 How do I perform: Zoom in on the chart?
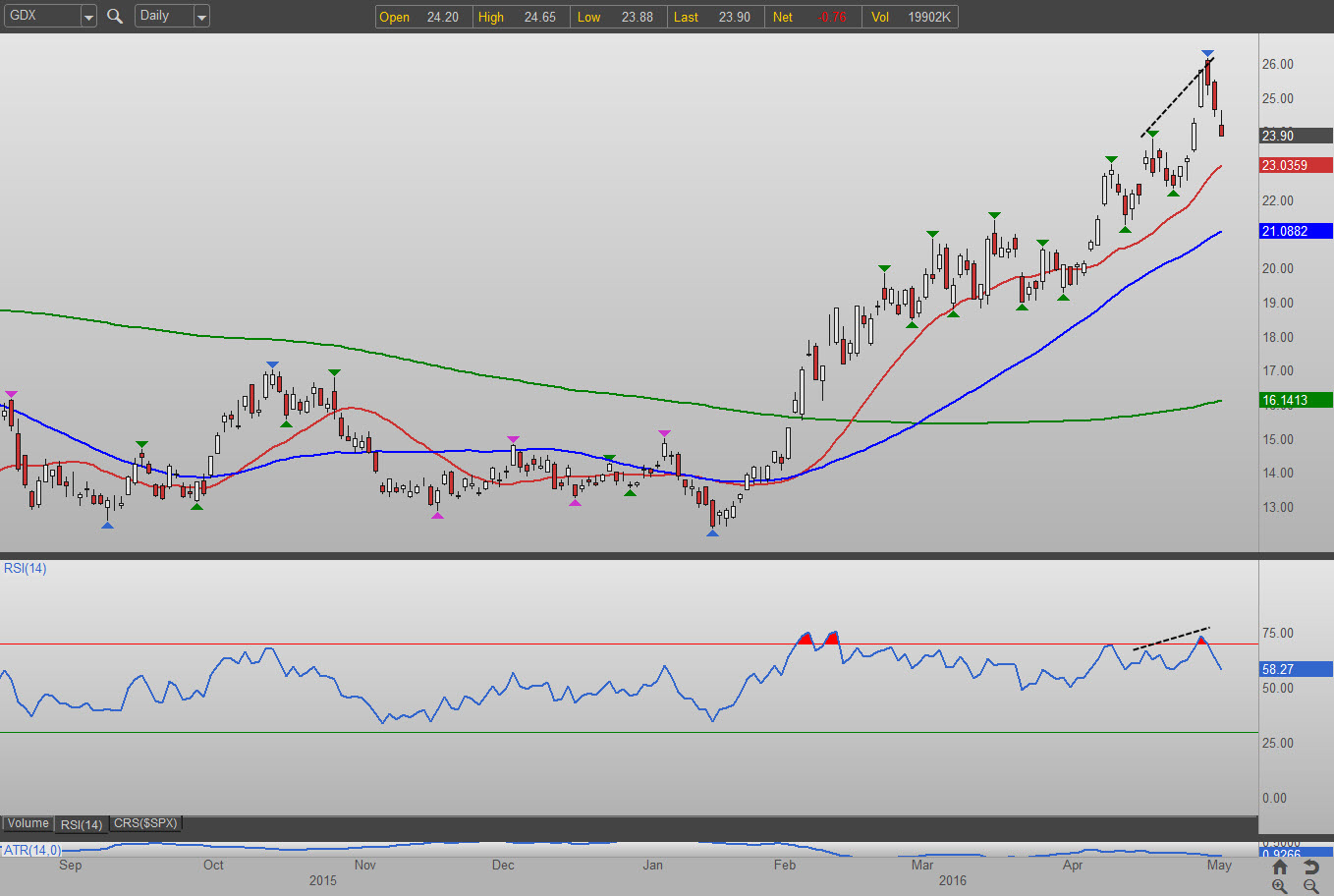pos(1279,886)
